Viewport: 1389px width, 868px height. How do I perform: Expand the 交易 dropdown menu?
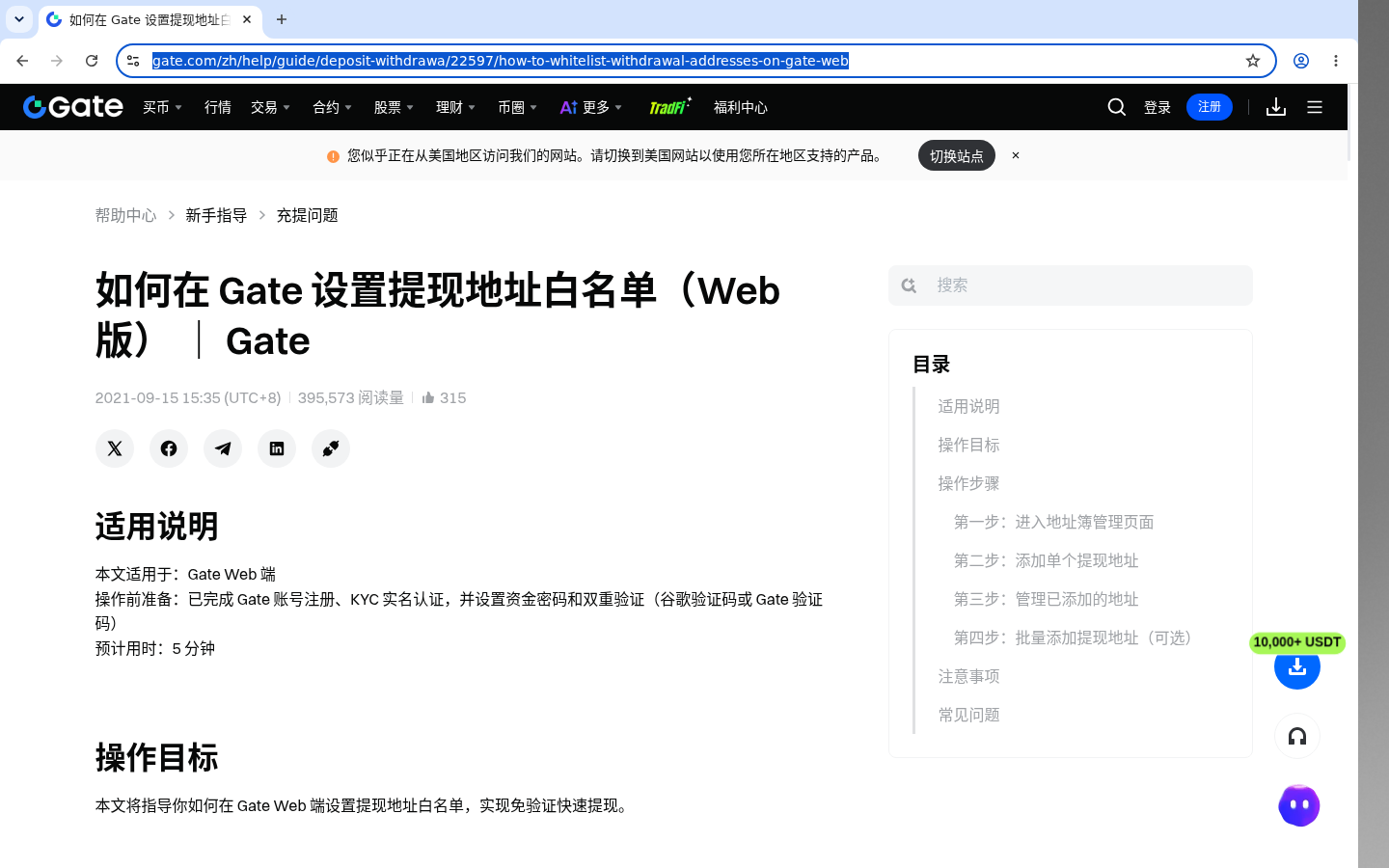(270, 107)
